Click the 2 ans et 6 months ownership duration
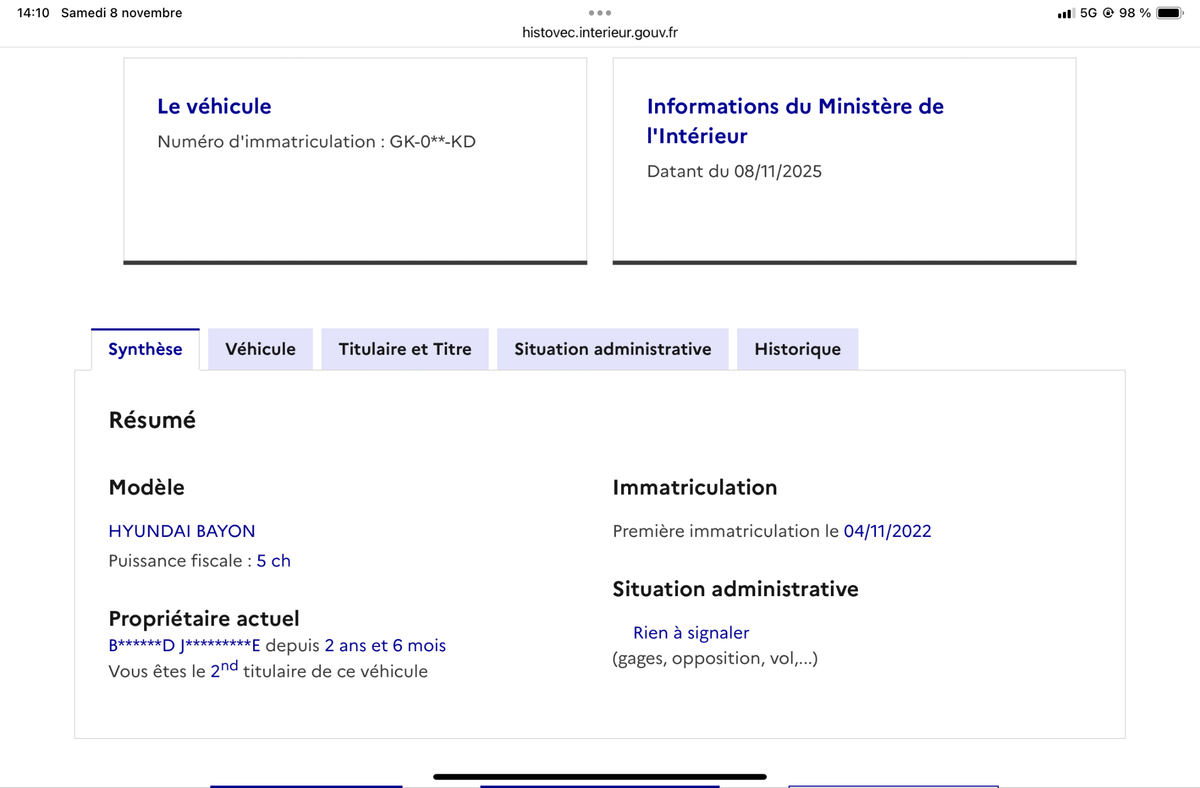Image resolution: width=1200 pixels, height=788 pixels. click(x=385, y=646)
